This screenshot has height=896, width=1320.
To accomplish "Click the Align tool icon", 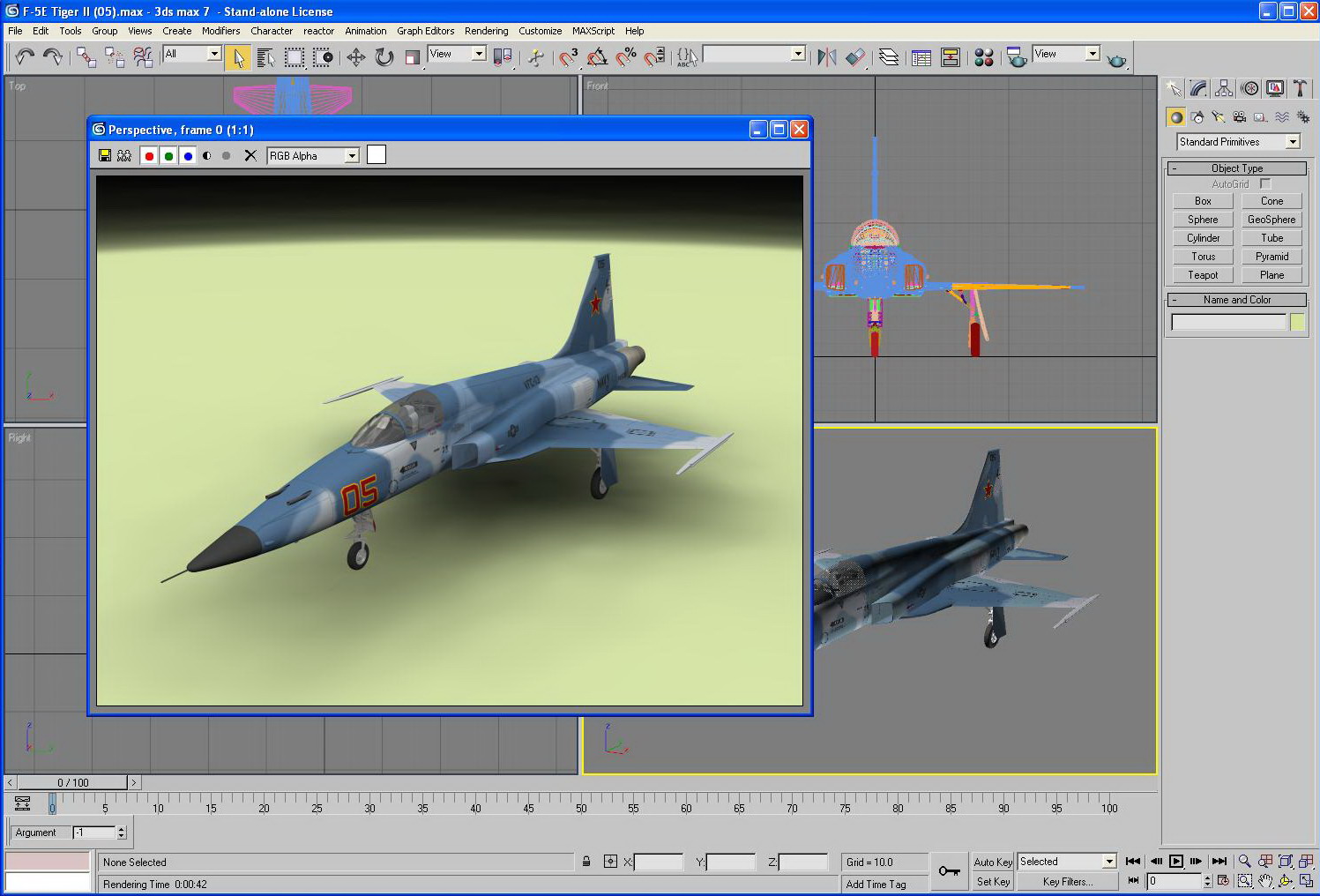I will [855, 57].
